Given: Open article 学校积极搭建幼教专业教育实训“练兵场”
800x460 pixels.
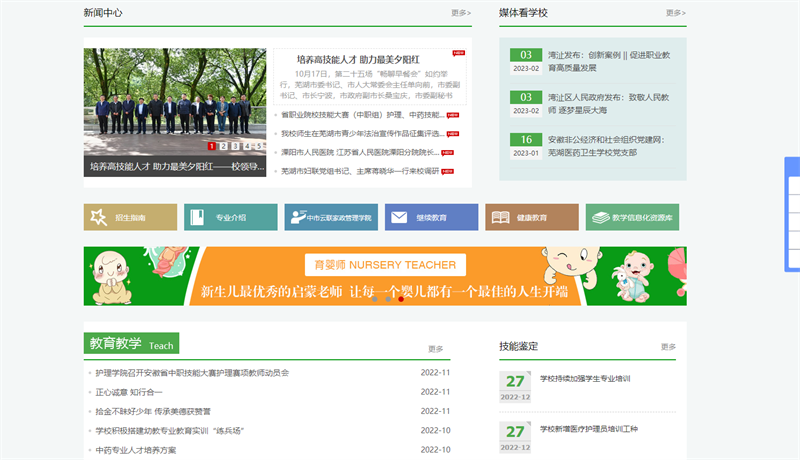Looking at the screenshot, I should click(x=169, y=431).
